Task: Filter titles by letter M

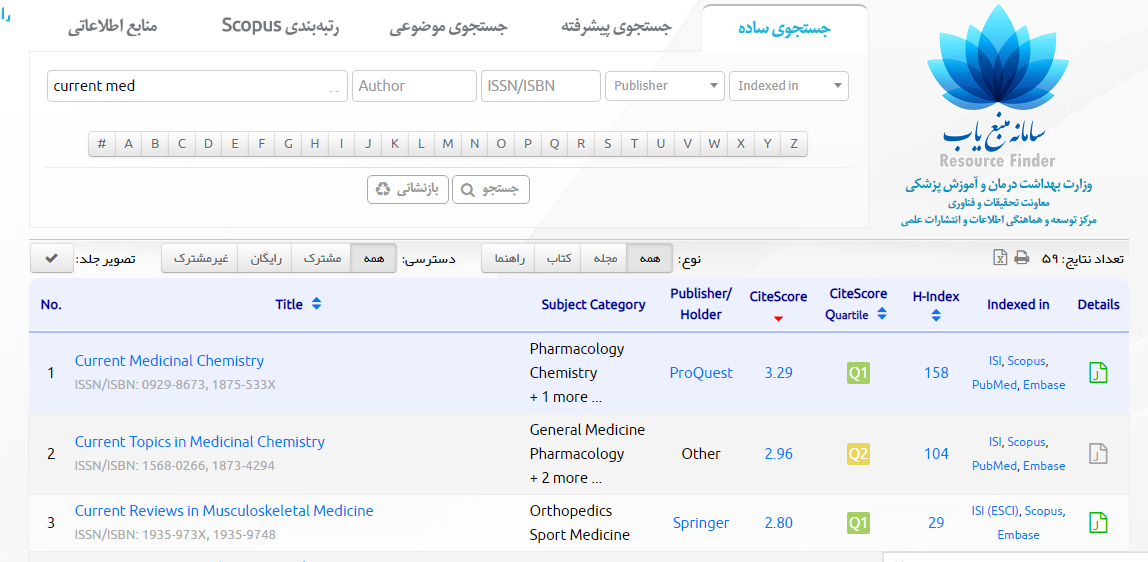Action: pos(448,144)
